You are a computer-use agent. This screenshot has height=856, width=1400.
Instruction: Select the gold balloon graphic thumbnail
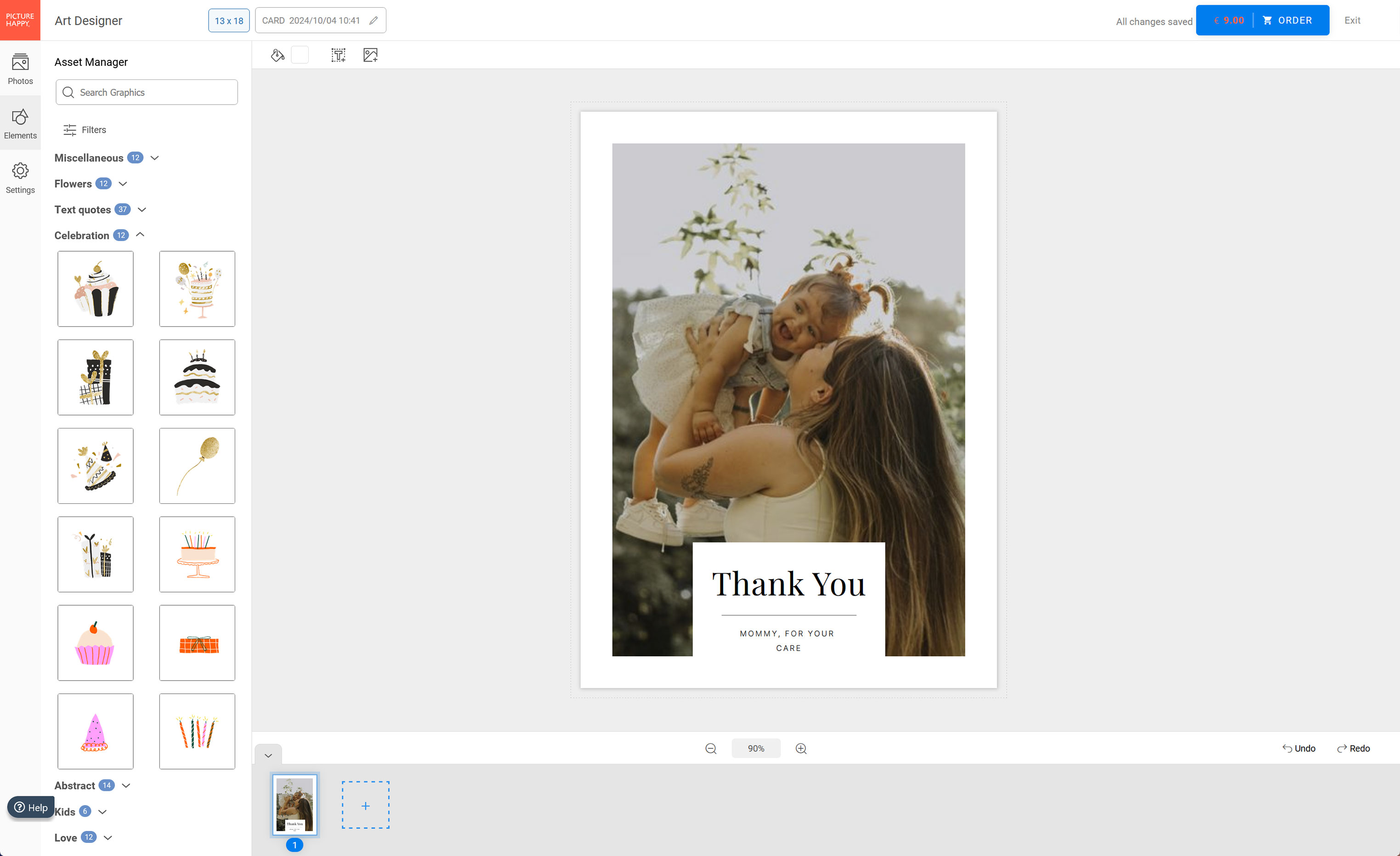(197, 465)
